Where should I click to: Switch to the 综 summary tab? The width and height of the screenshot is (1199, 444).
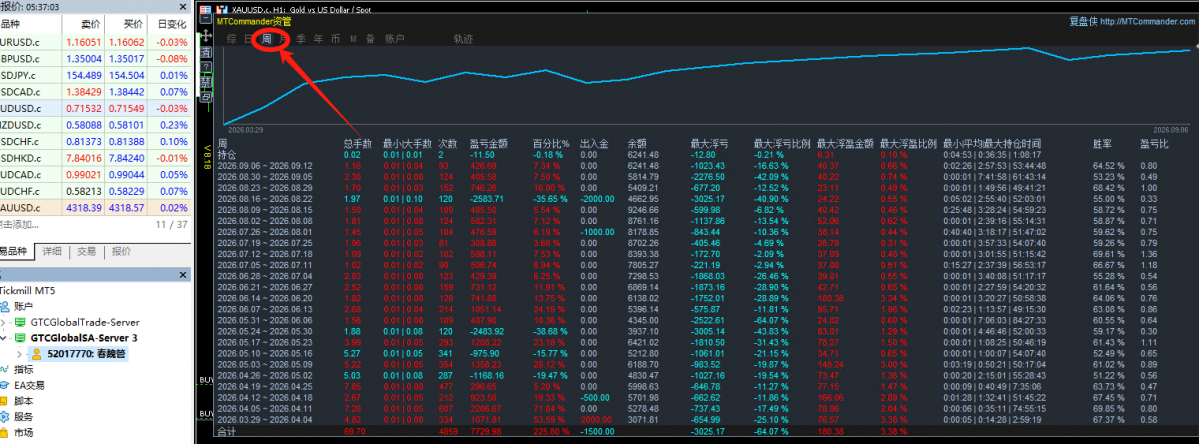pyautogui.click(x=232, y=38)
